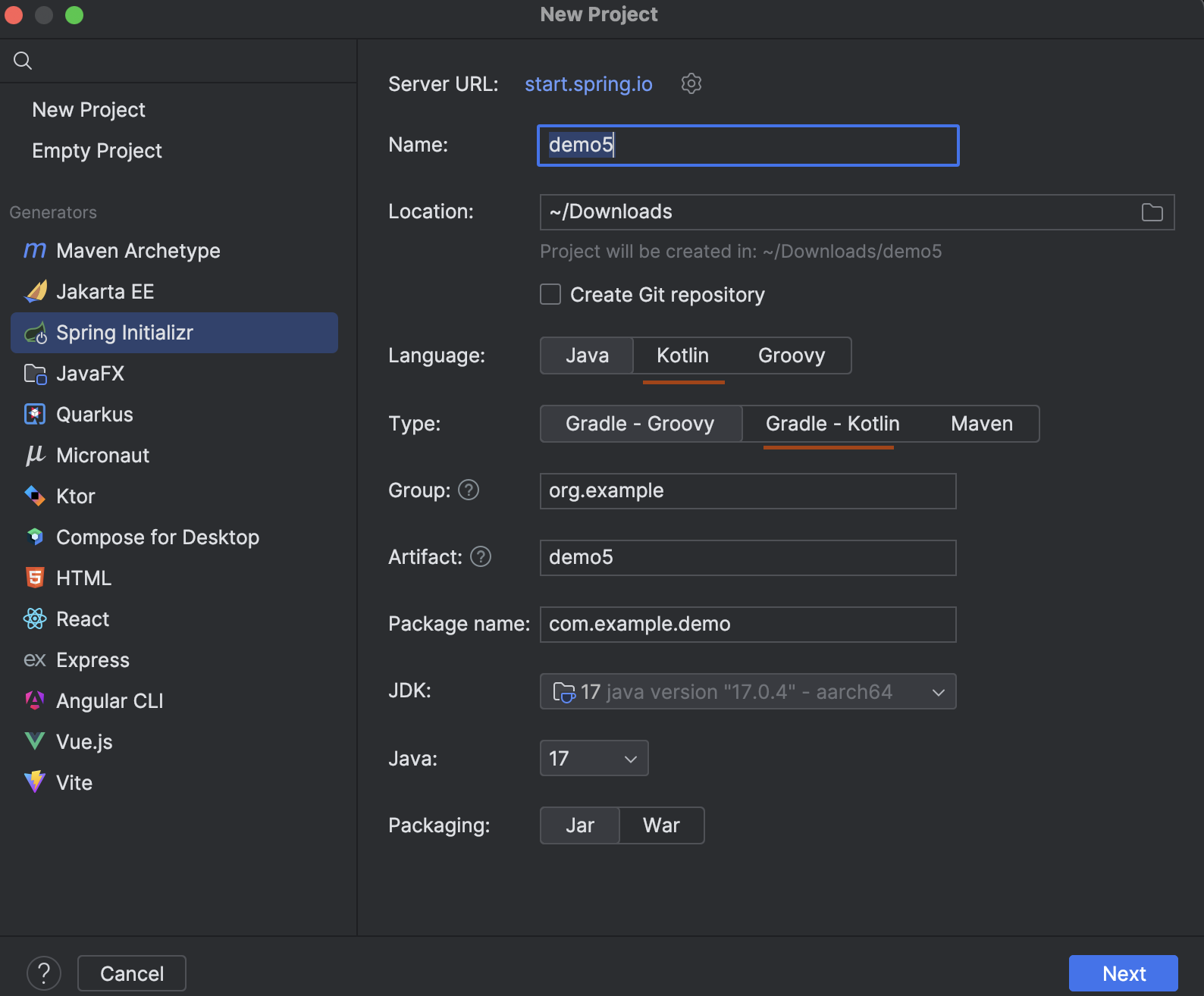Select Kotlin language option
This screenshot has height=996, width=1204.
pos(682,355)
